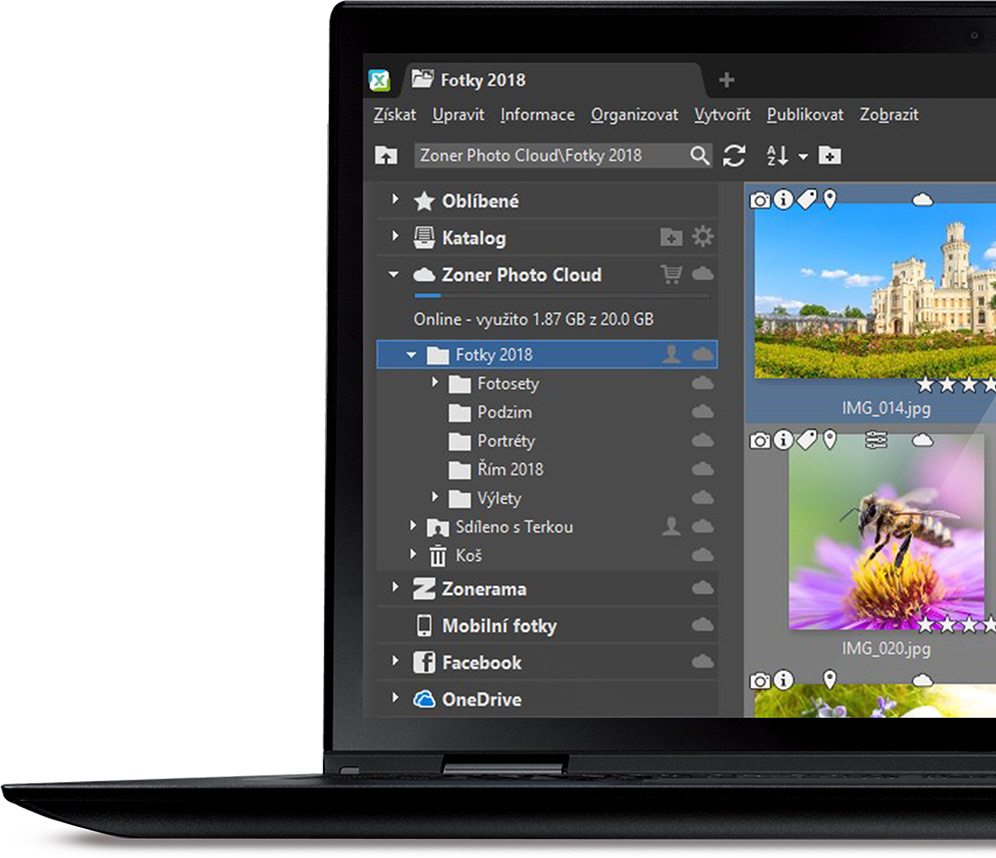Viewport: 996px width, 858px height.
Task: Click cloud icon on Fotky 2018 row
Action: click(703, 354)
